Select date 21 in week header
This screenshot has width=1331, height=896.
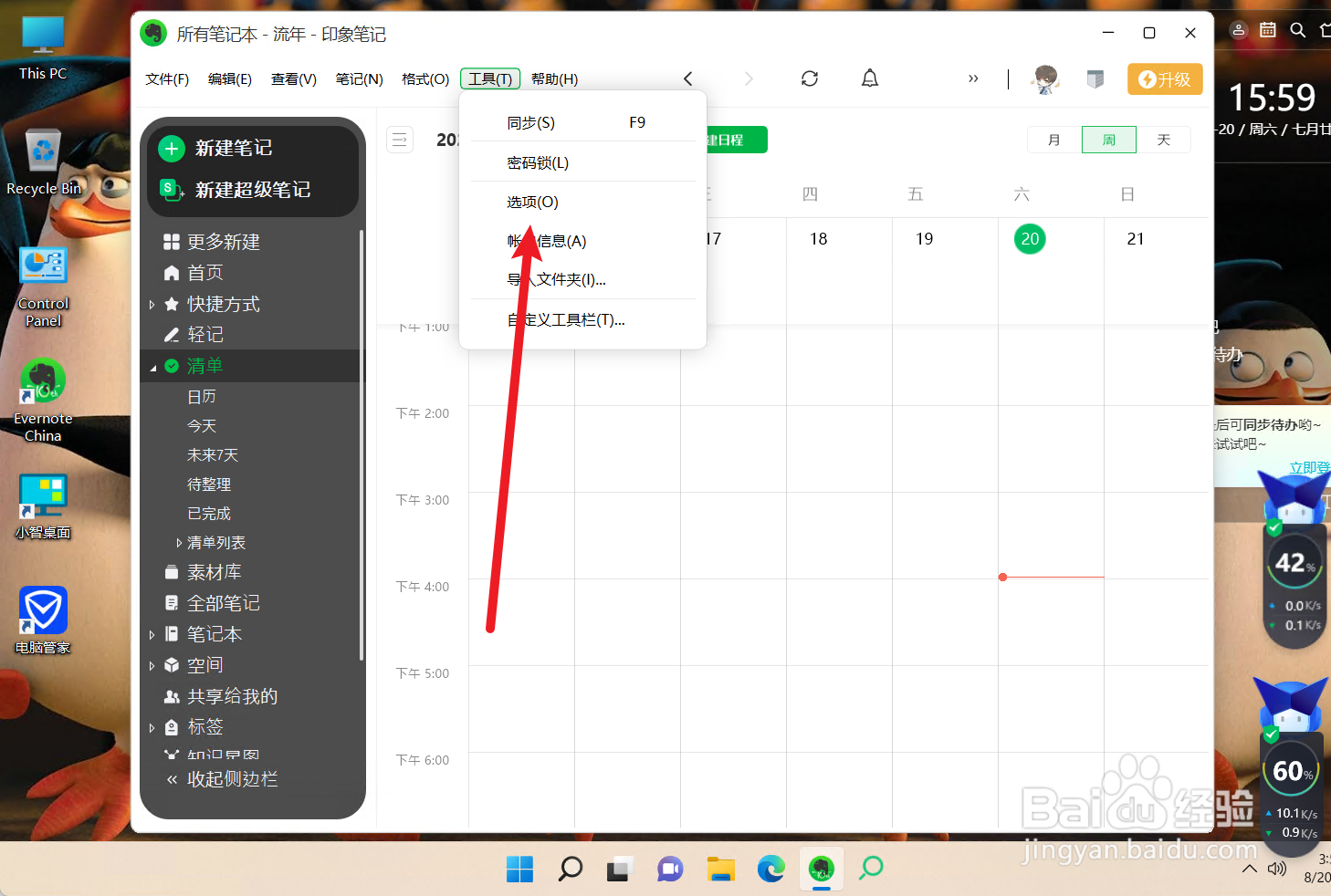[x=1136, y=239]
